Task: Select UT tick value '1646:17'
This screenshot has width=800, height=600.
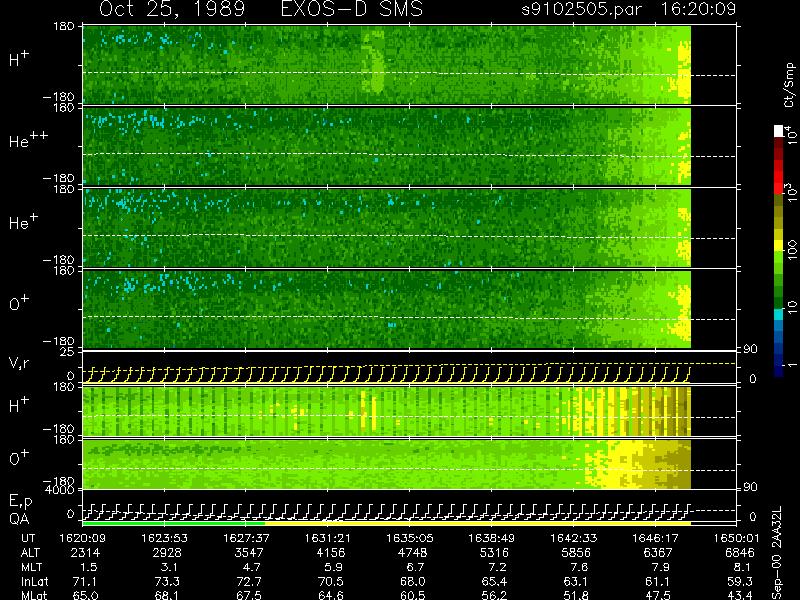Action: (655, 538)
